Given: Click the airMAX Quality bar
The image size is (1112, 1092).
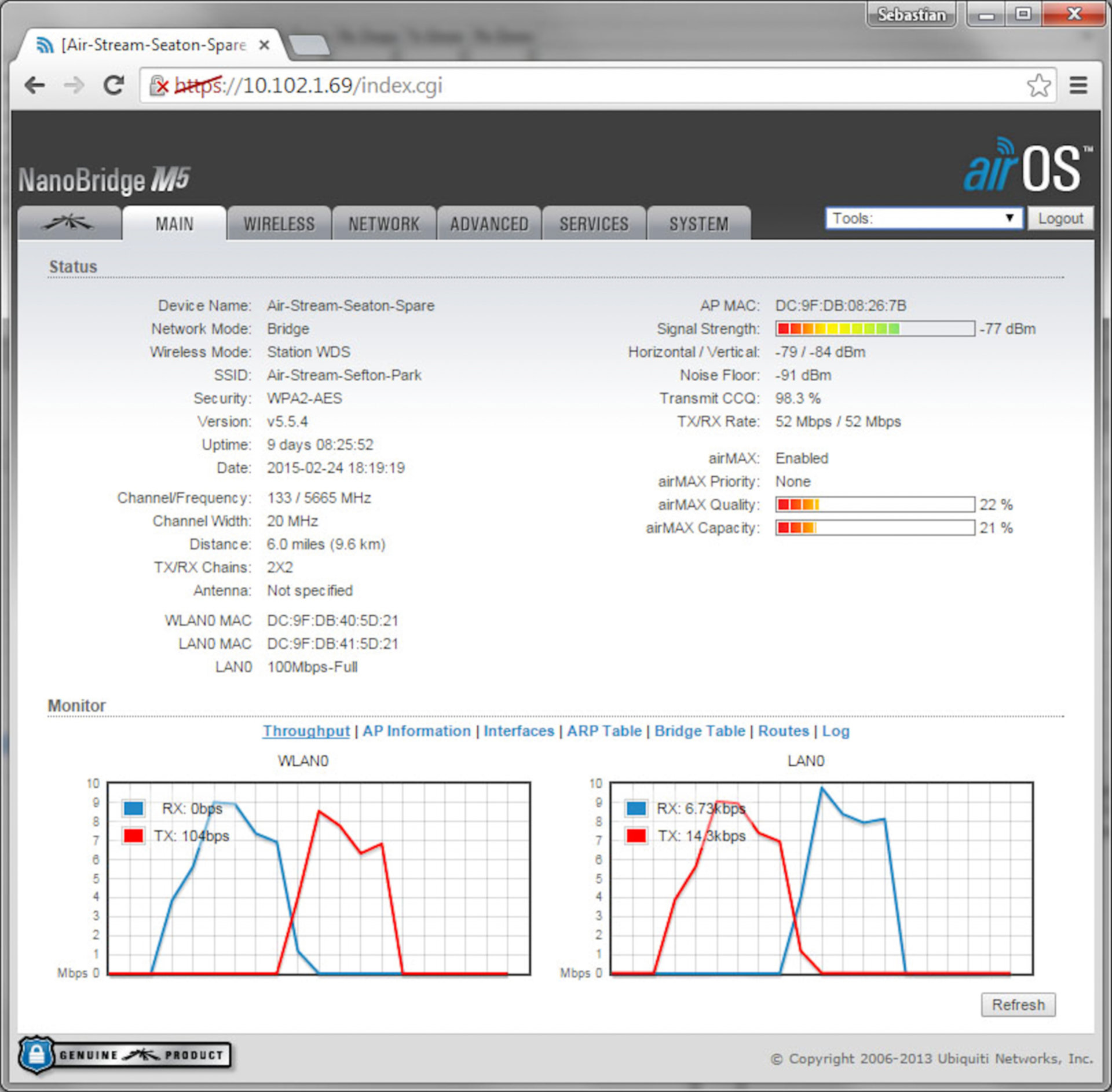Looking at the screenshot, I should click(875, 505).
